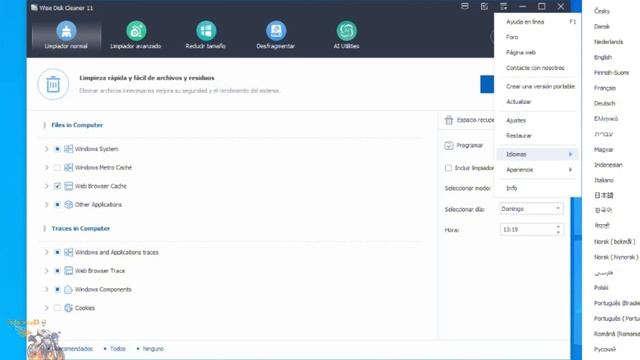Uncheck the Web Browser Cache checkbox

pos(57,186)
